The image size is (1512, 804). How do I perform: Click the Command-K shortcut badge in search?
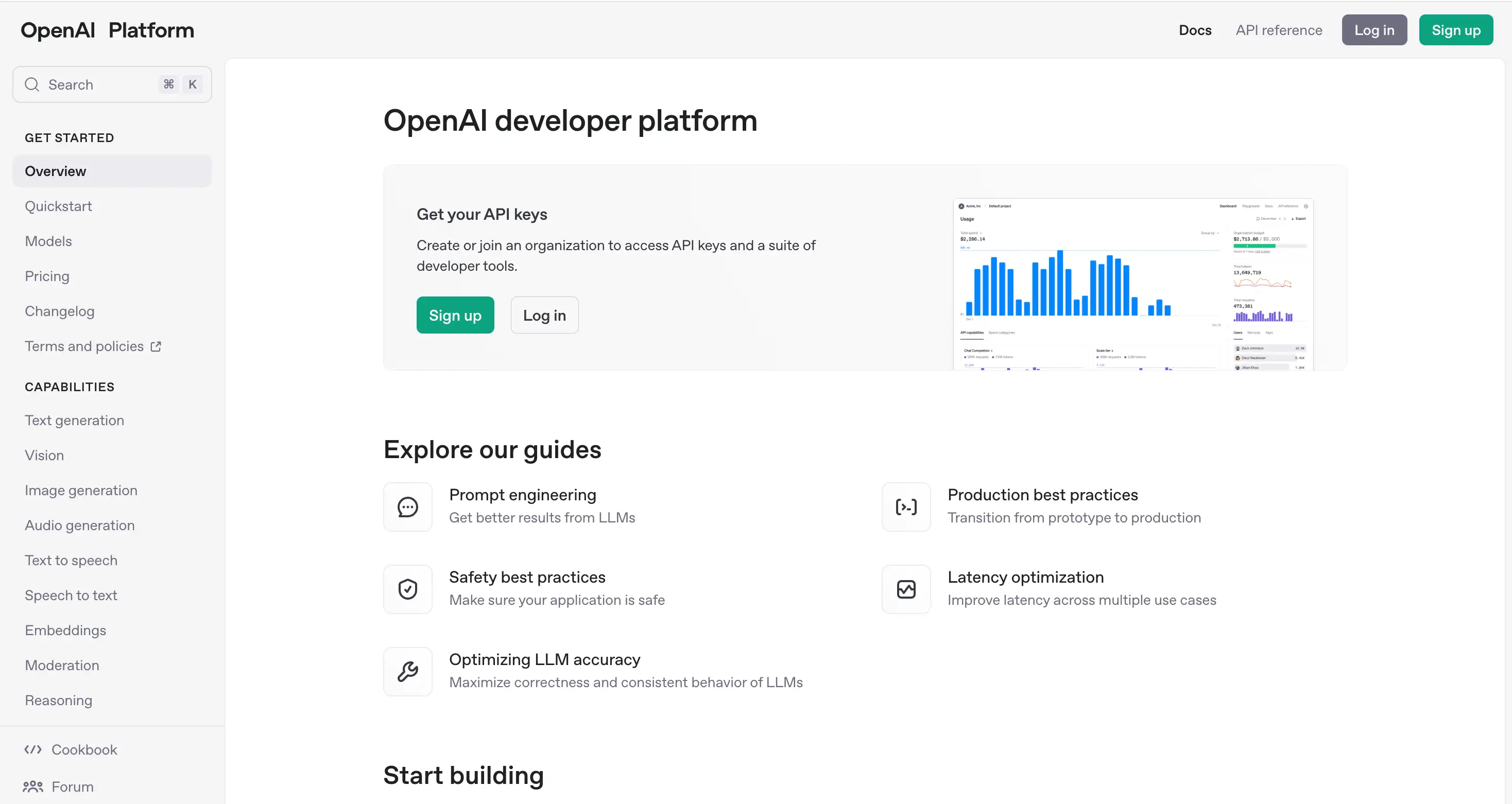pyautogui.click(x=180, y=84)
